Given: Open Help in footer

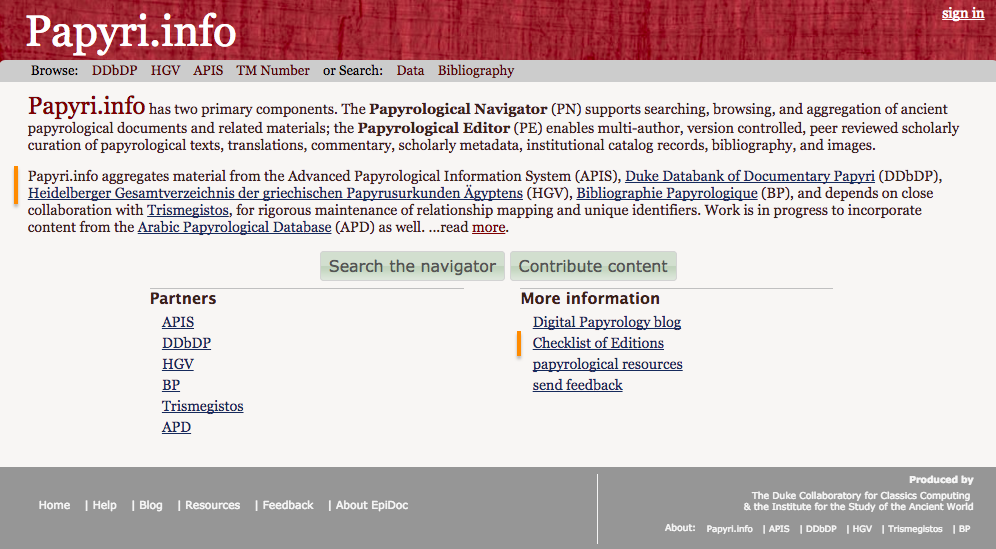Looking at the screenshot, I should tap(104, 505).
